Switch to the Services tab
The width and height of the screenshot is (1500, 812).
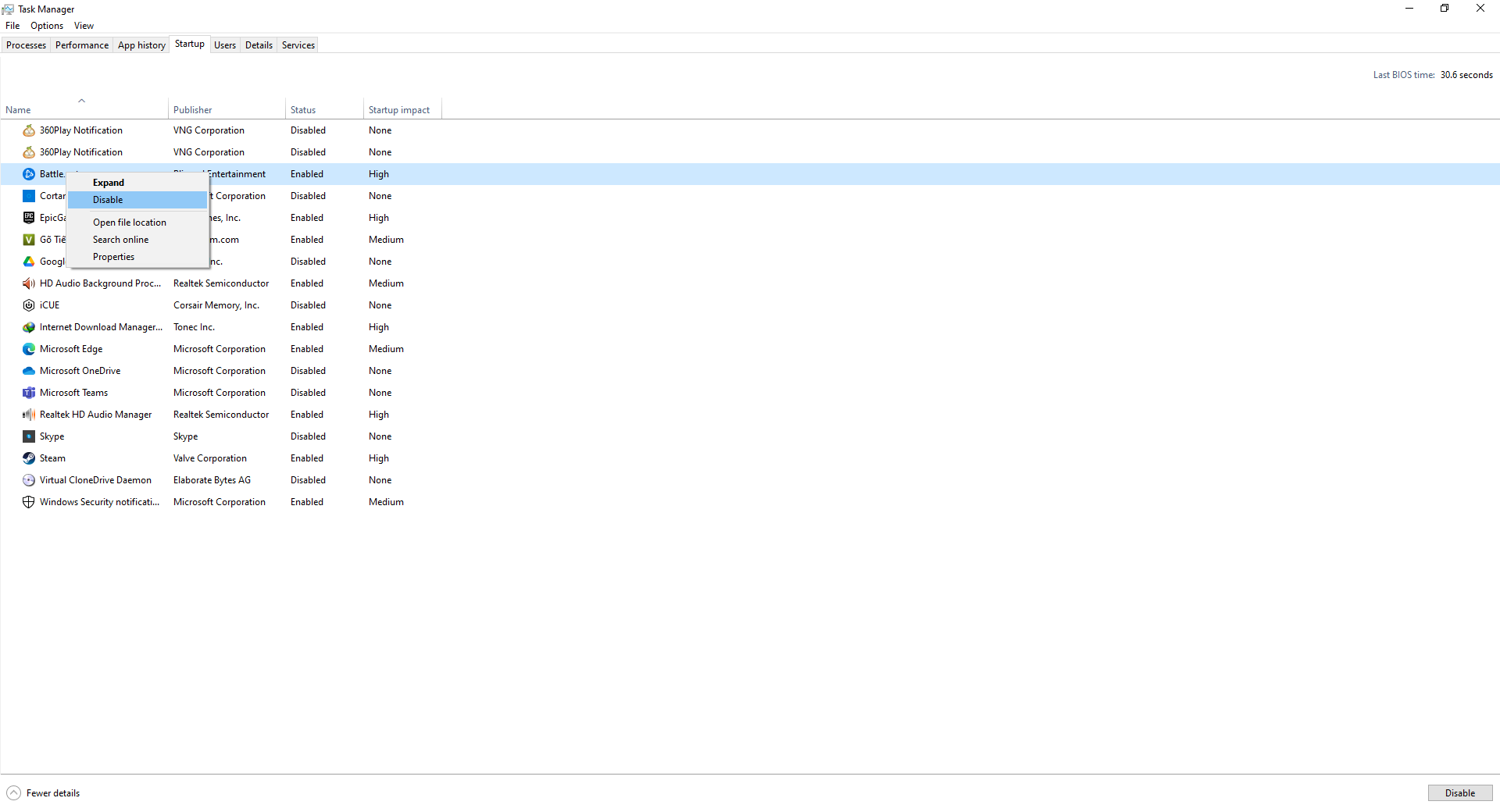(298, 45)
